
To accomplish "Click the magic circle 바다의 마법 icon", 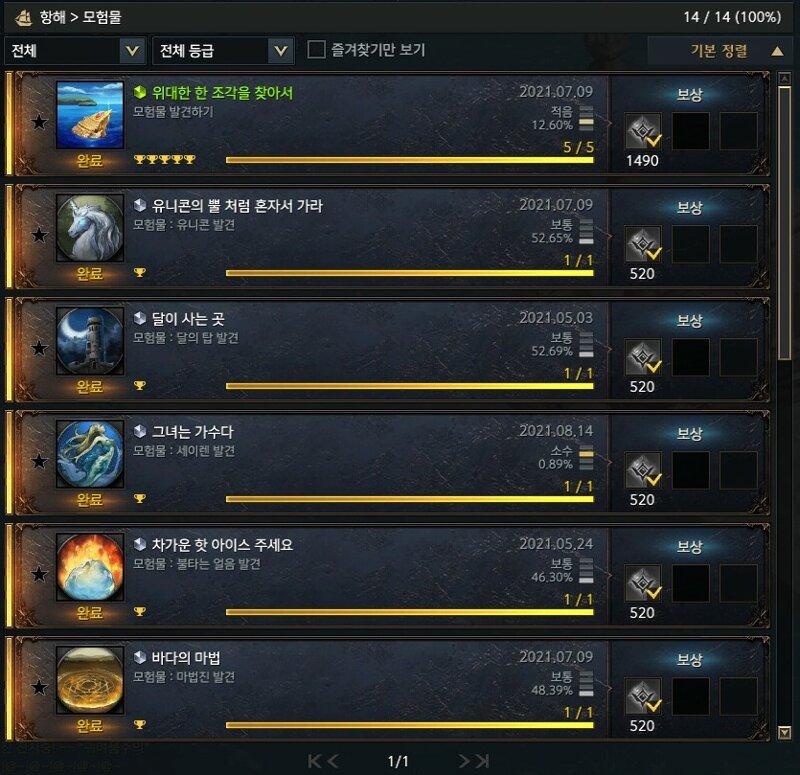I will click(x=90, y=680).
